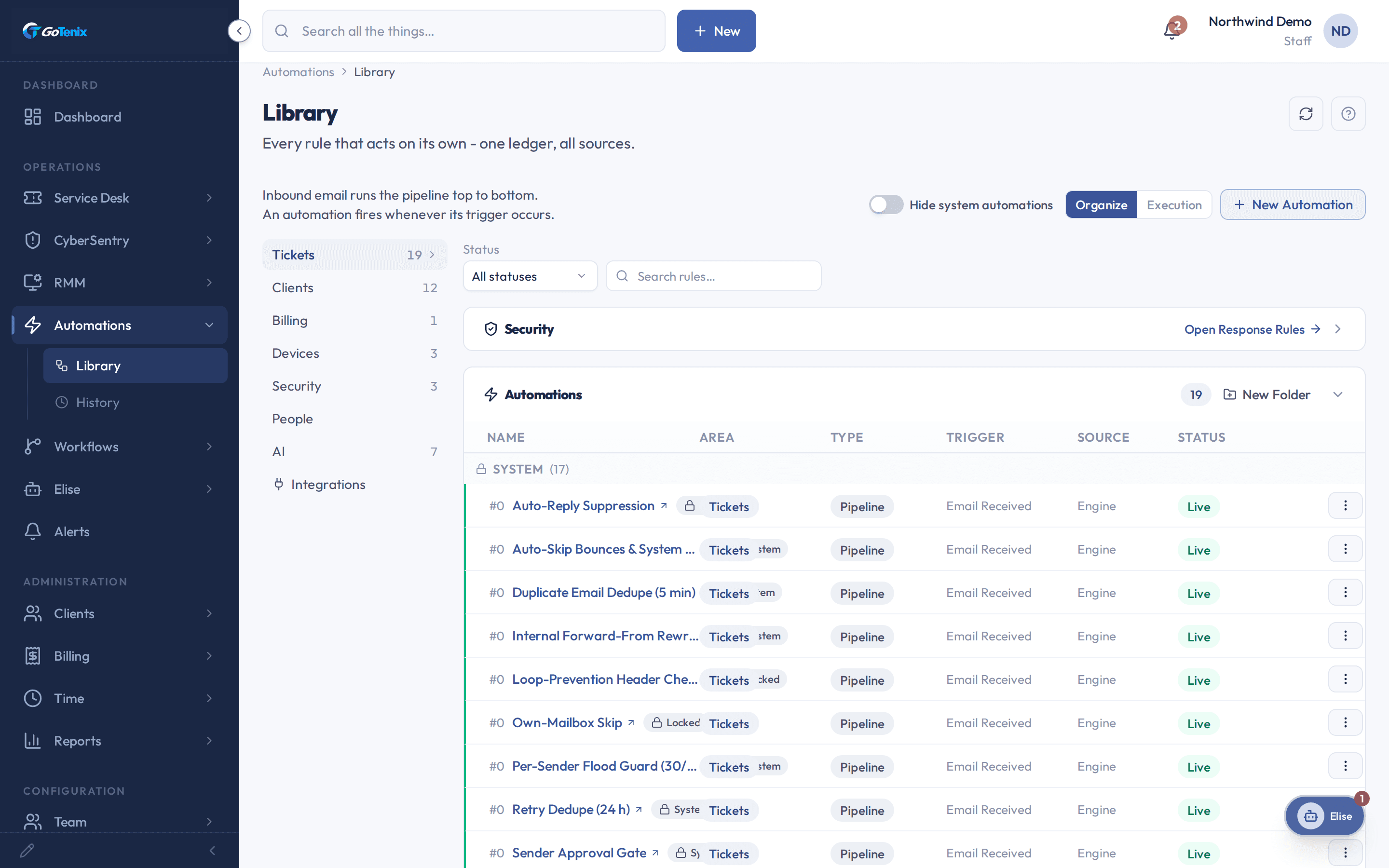Click the New button in top bar

716,31
